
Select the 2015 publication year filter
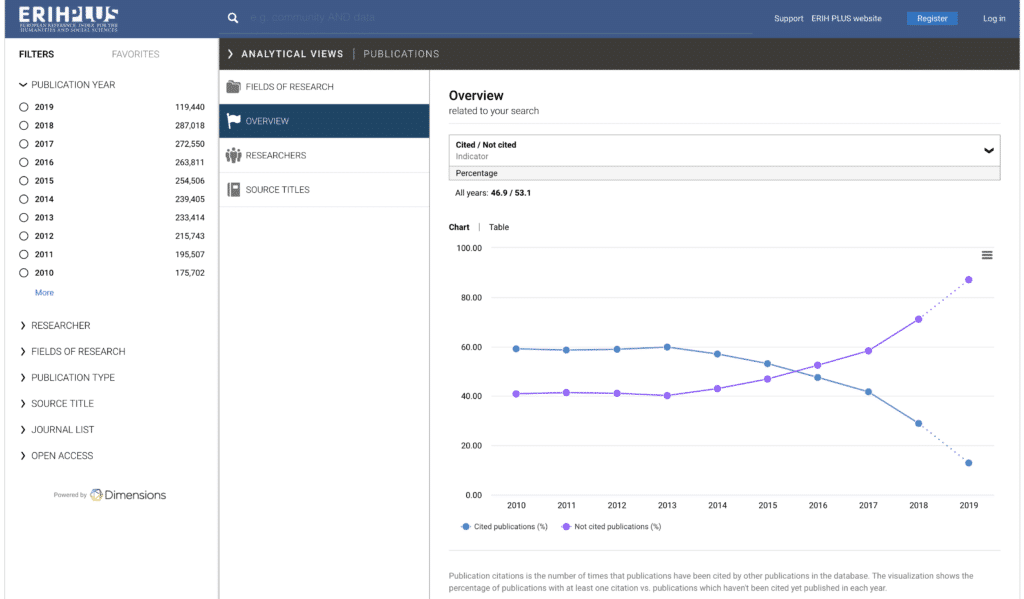point(24,181)
